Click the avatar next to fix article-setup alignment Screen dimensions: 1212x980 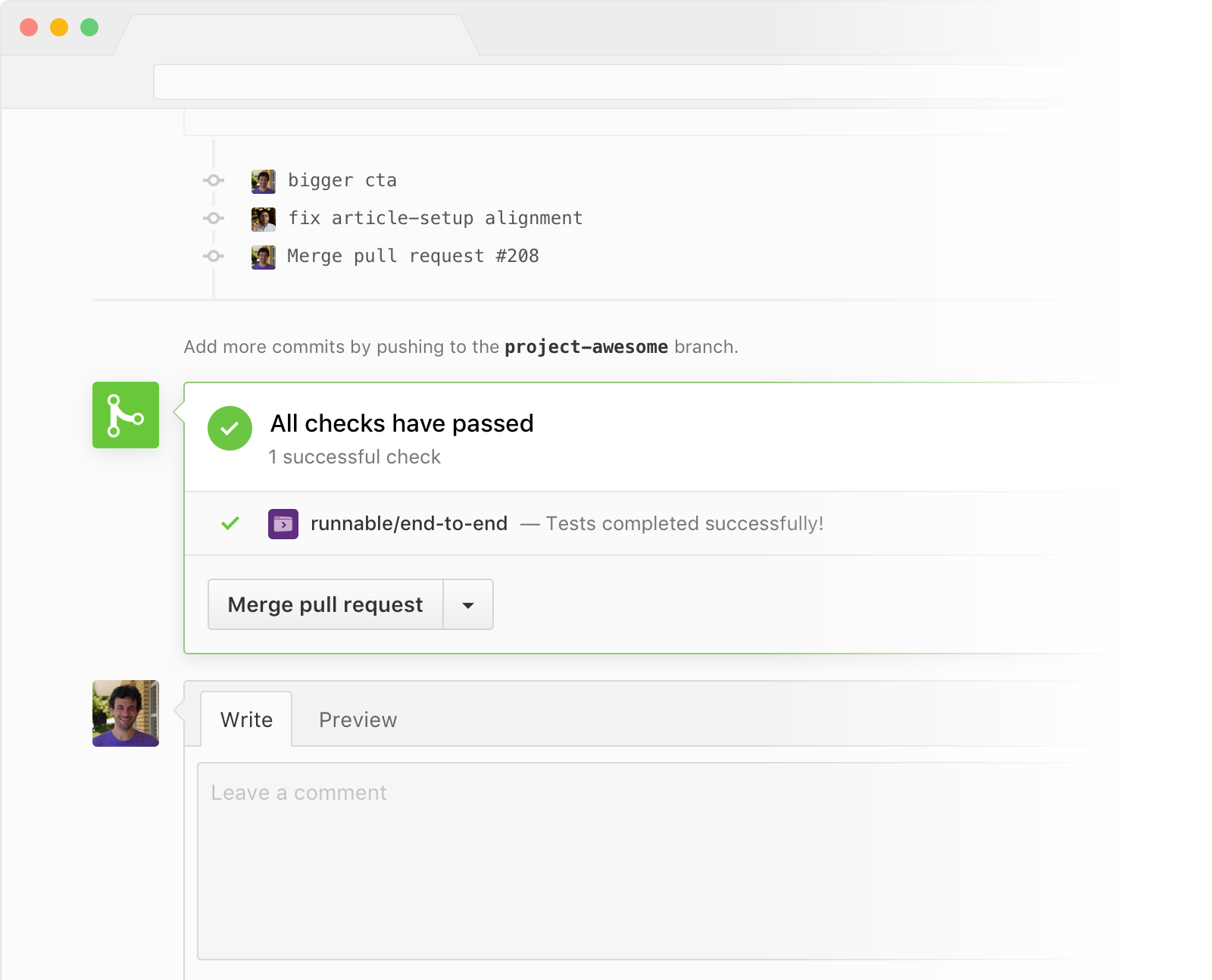click(264, 220)
